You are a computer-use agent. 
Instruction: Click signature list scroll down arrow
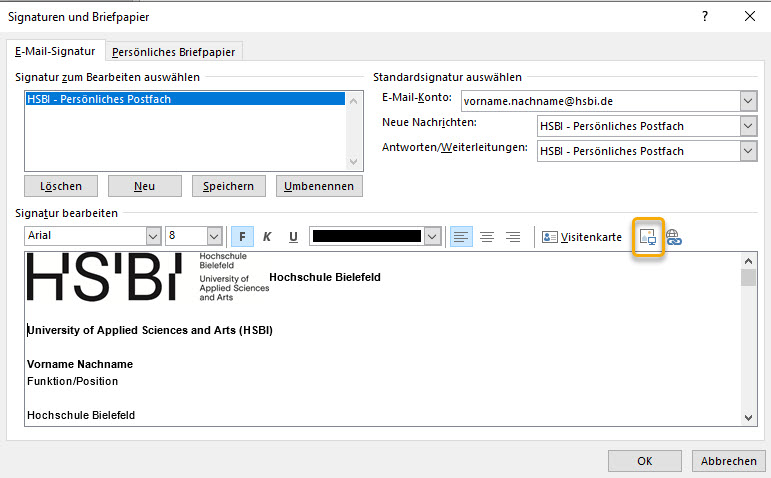(x=353, y=161)
